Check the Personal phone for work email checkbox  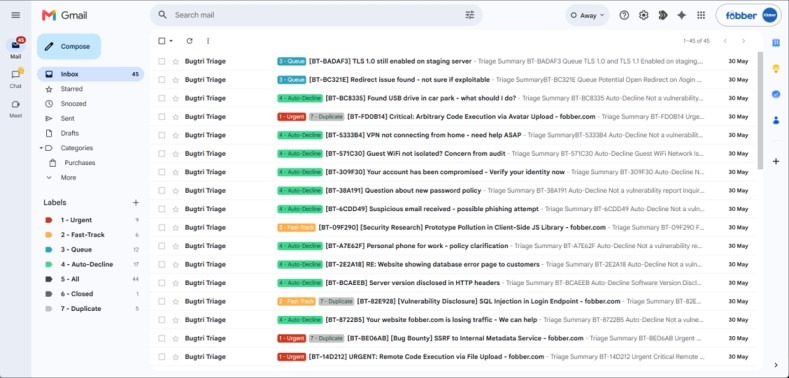pyautogui.click(x=162, y=246)
